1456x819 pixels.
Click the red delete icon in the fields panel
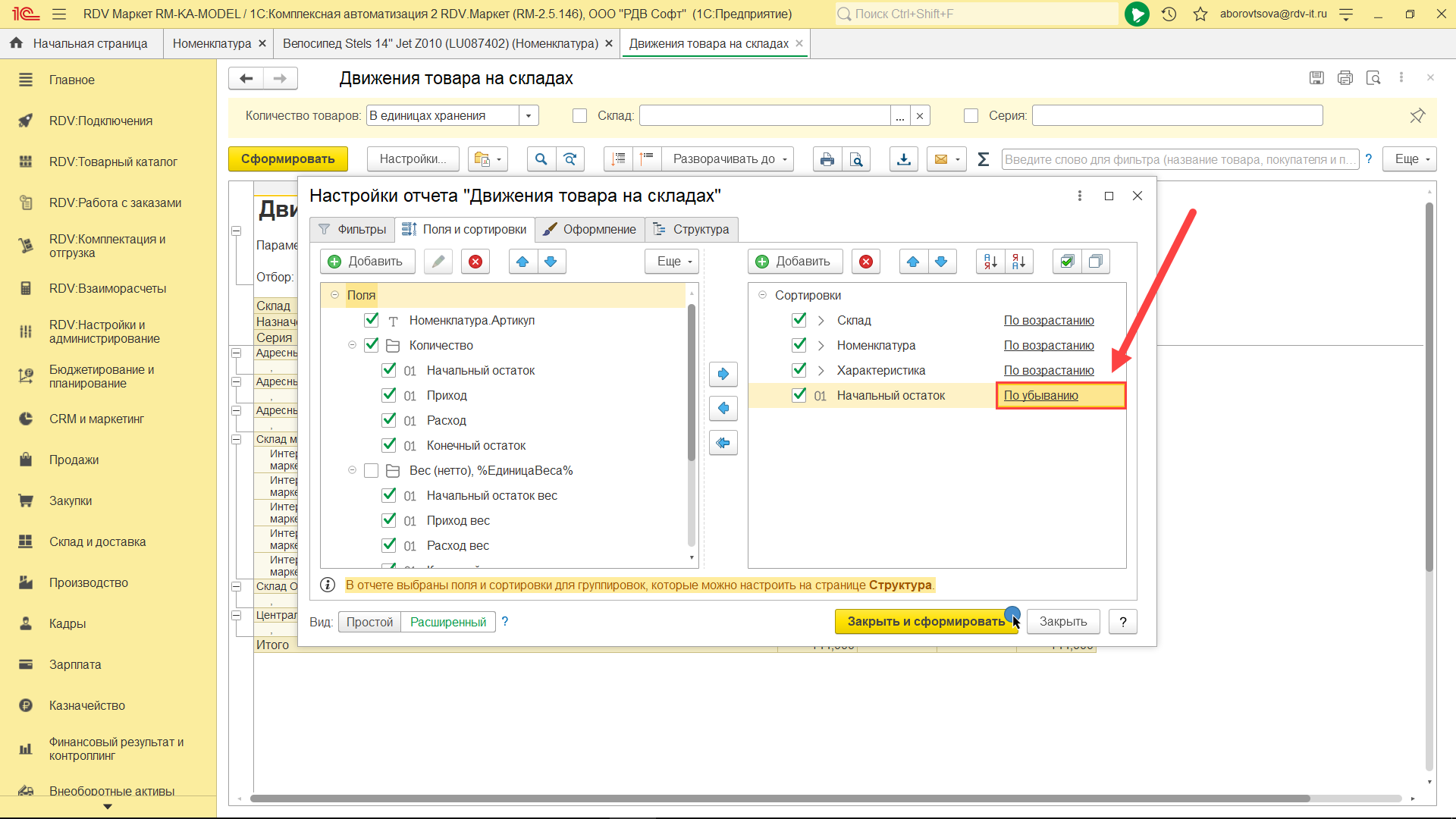tap(475, 262)
